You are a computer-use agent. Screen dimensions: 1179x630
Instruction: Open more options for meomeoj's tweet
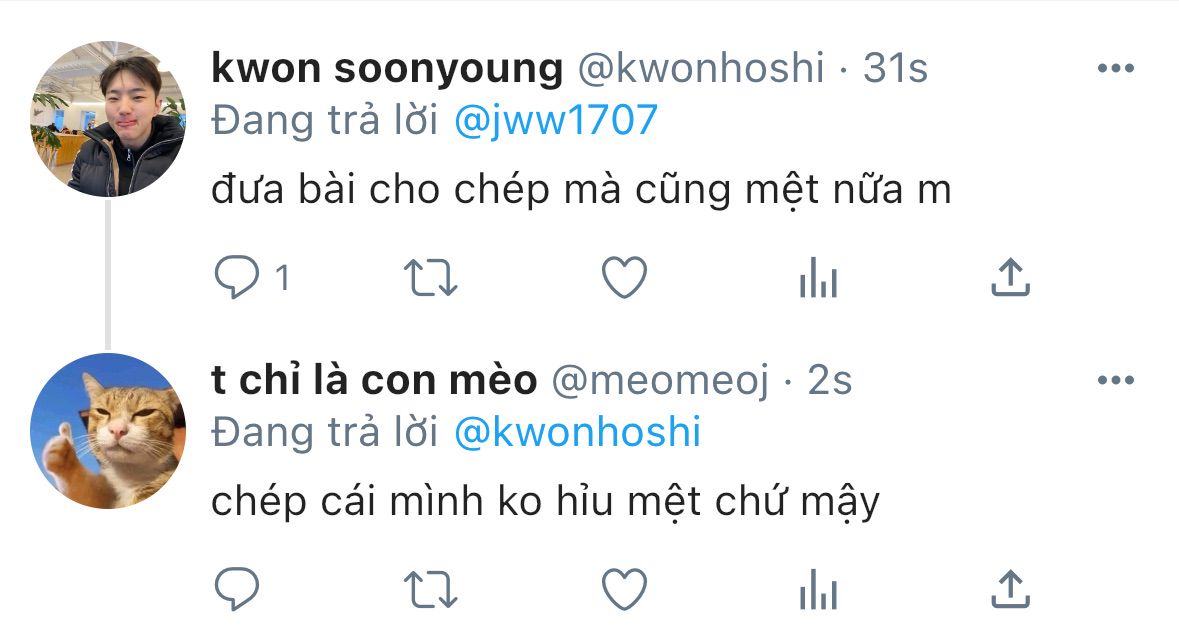pyautogui.click(x=1116, y=380)
